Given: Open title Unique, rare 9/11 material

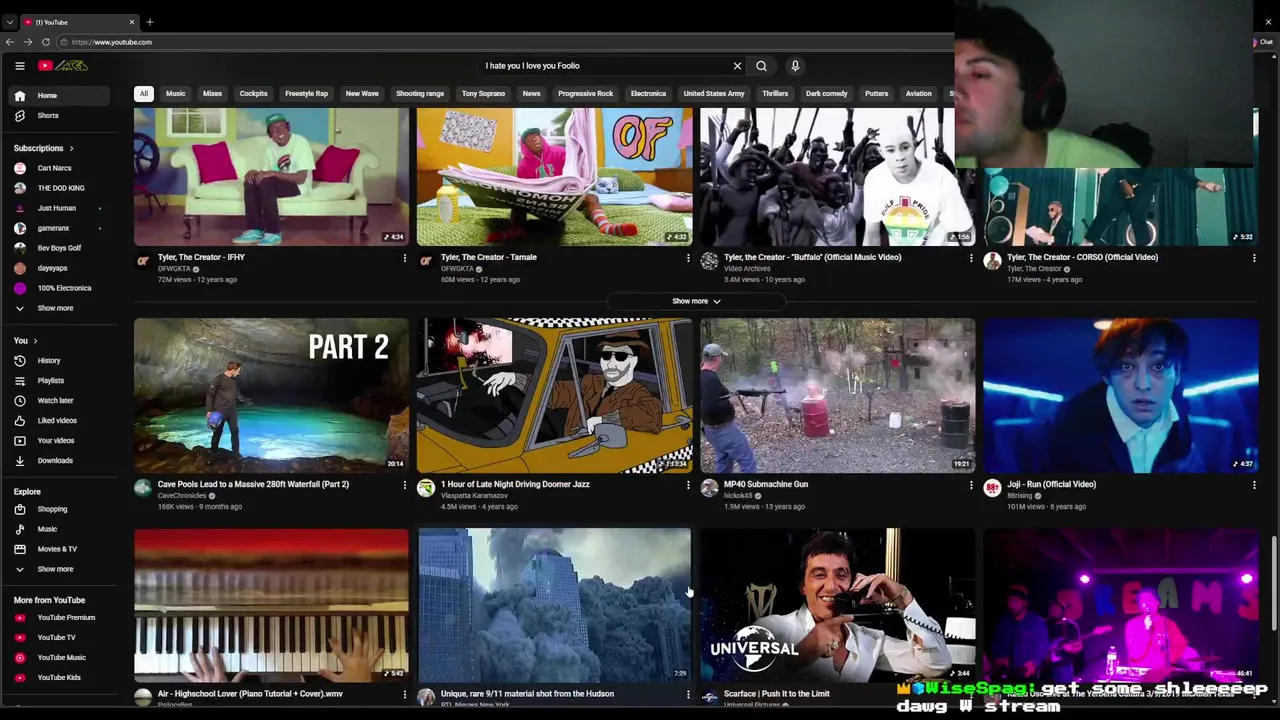Looking at the screenshot, I should [x=527, y=694].
